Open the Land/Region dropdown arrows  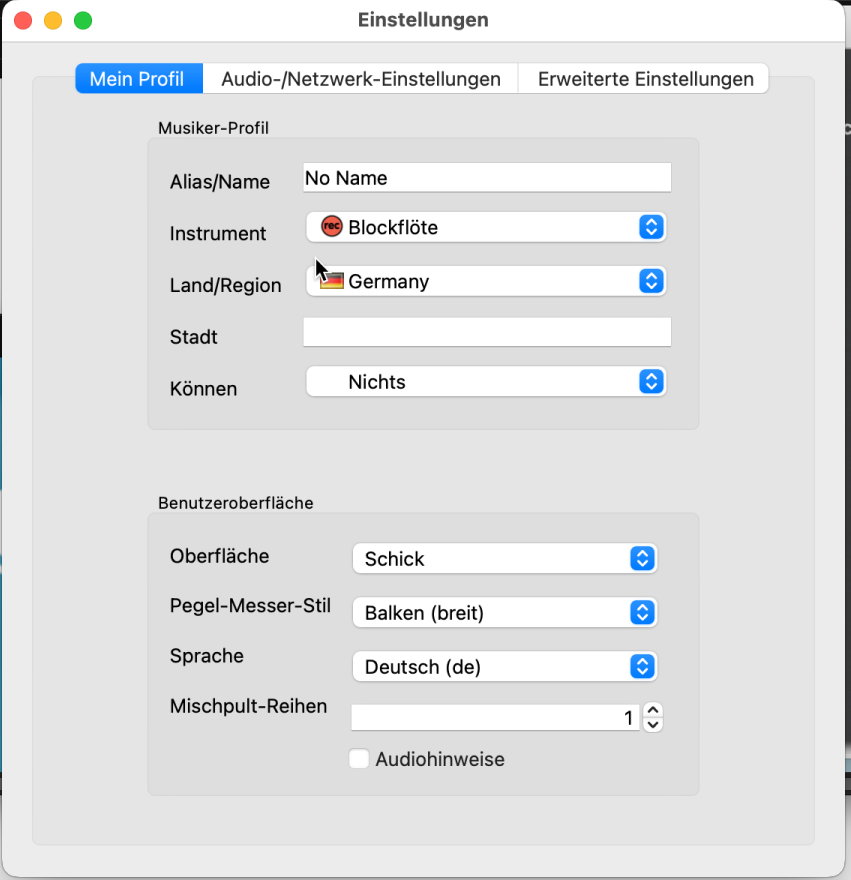(x=651, y=281)
